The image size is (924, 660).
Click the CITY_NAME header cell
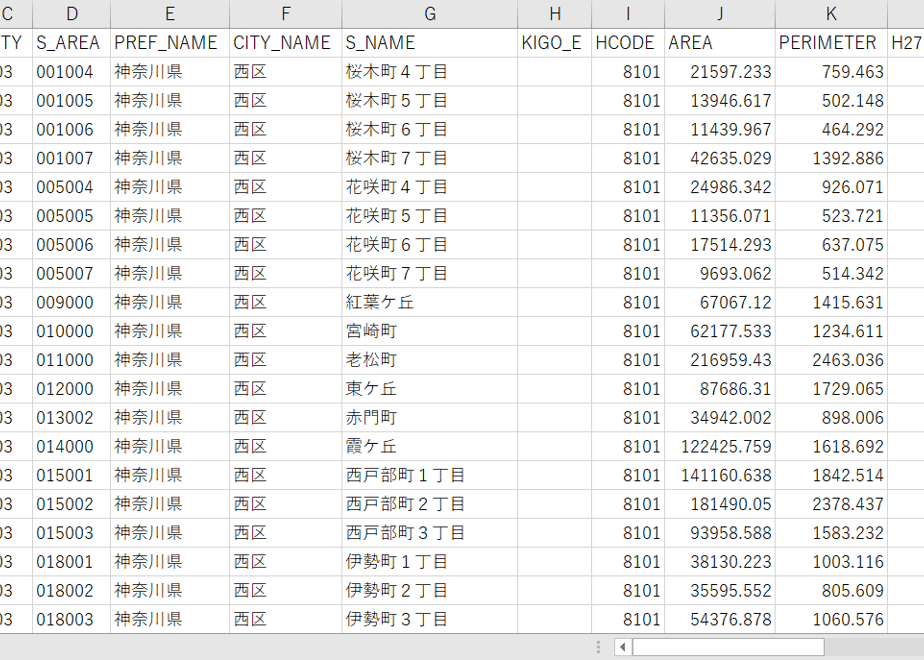286,43
